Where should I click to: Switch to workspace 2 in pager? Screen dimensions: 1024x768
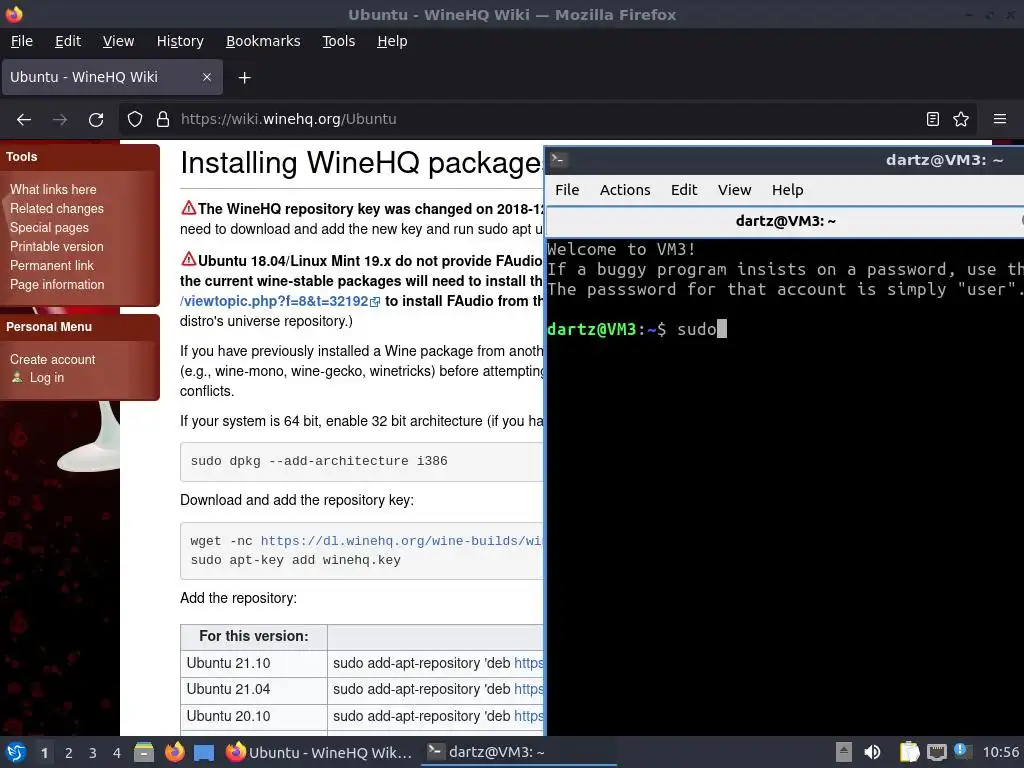69,753
